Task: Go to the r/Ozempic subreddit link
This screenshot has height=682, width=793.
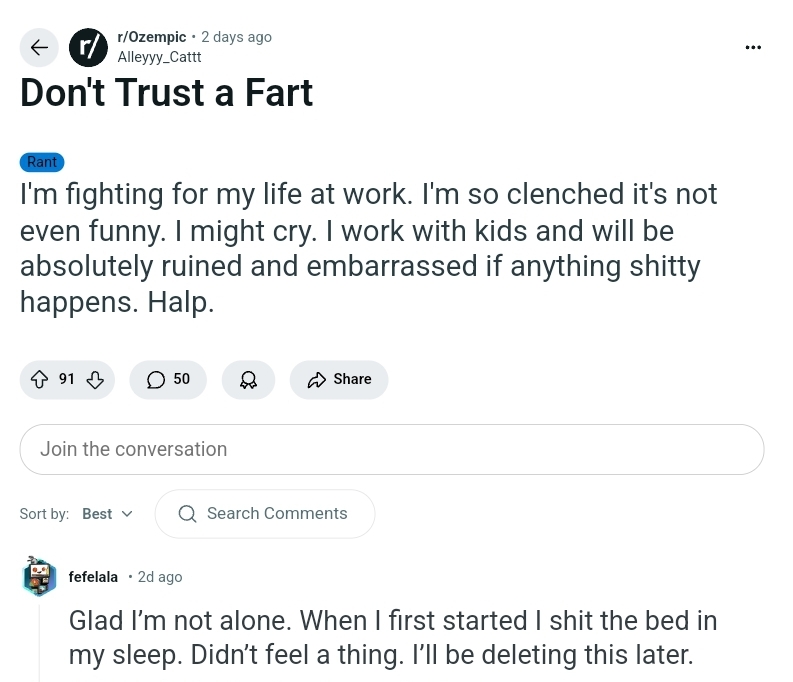Action: tap(152, 37)
